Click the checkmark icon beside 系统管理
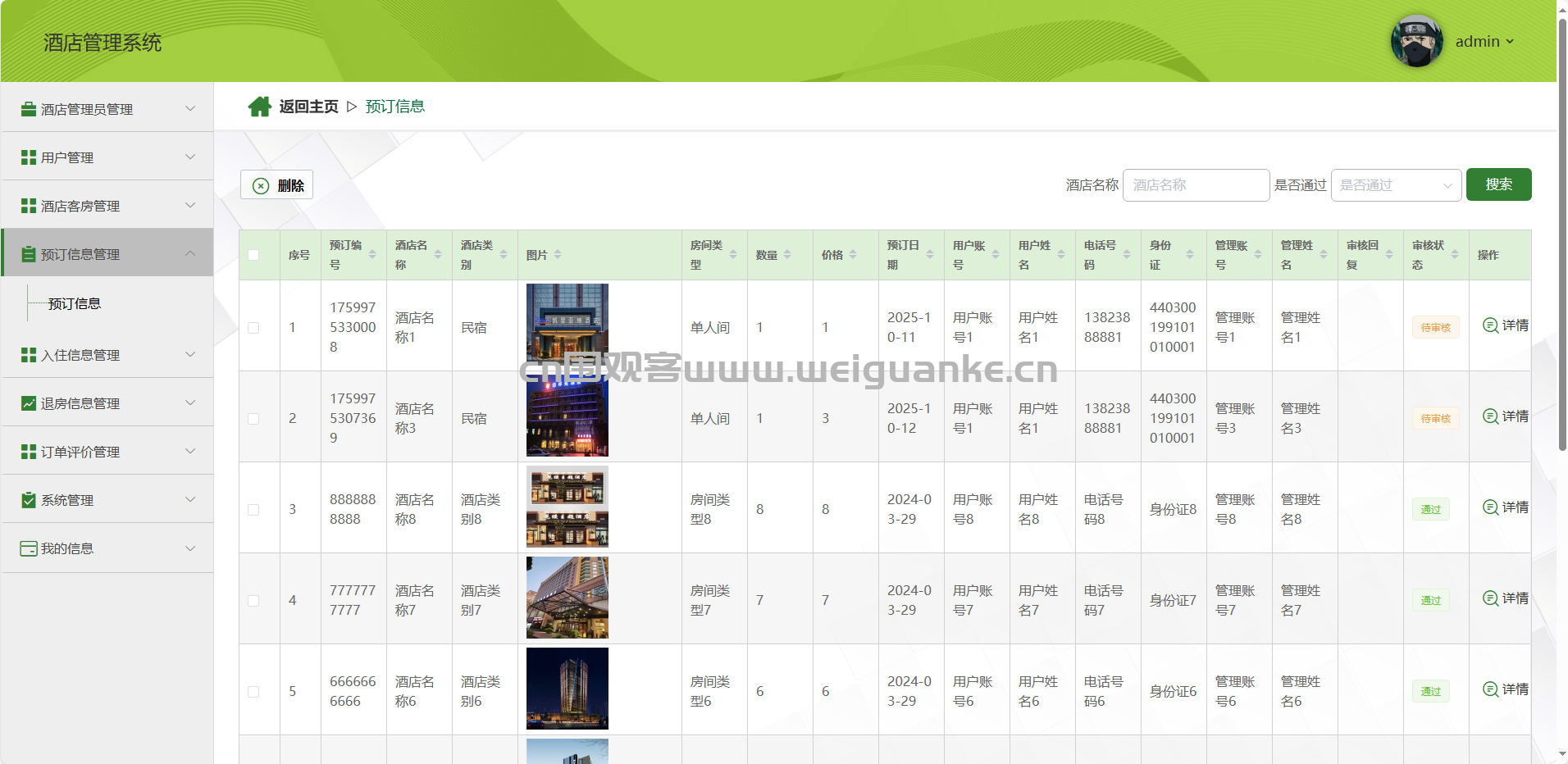The image size is (1568, 764). point(29,500)
